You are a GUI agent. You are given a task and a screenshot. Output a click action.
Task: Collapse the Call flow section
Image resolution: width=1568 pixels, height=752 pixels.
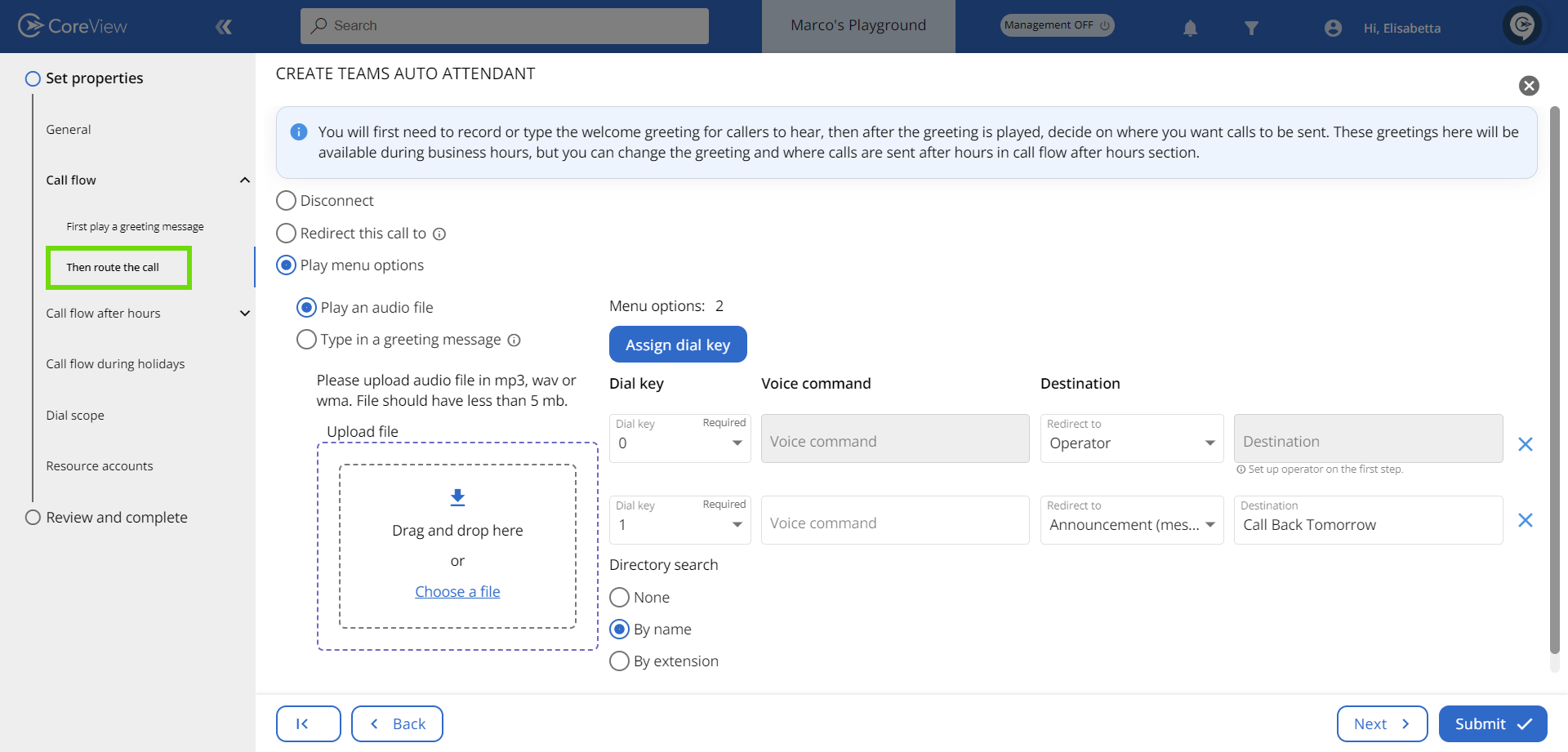[244, 180]
